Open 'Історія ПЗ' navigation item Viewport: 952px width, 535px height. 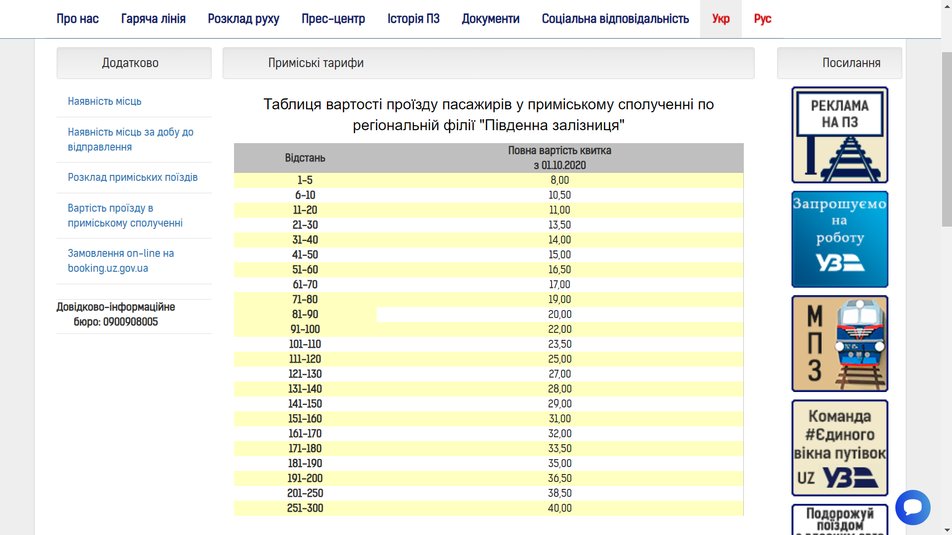pyautogui.click(x=413, y=19)
